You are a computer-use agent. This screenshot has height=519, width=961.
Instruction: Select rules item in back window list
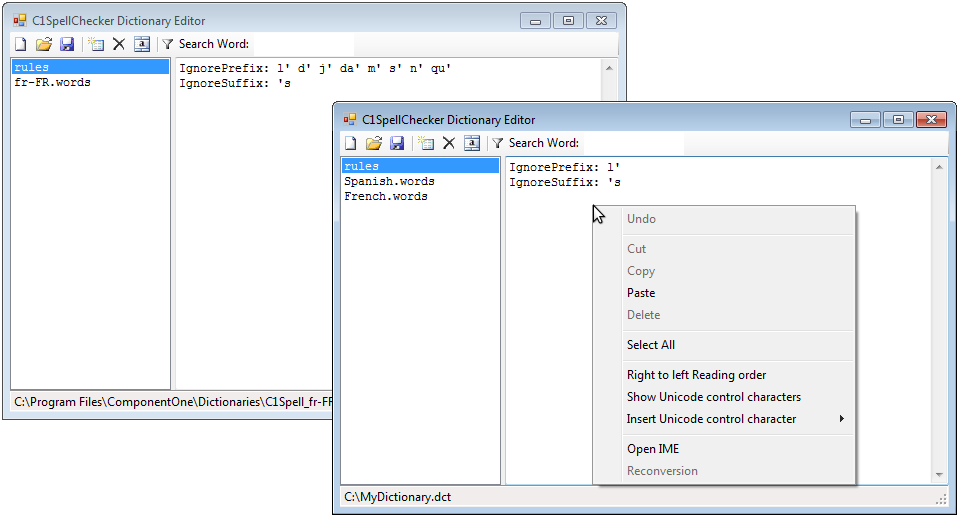pos(91,67)
